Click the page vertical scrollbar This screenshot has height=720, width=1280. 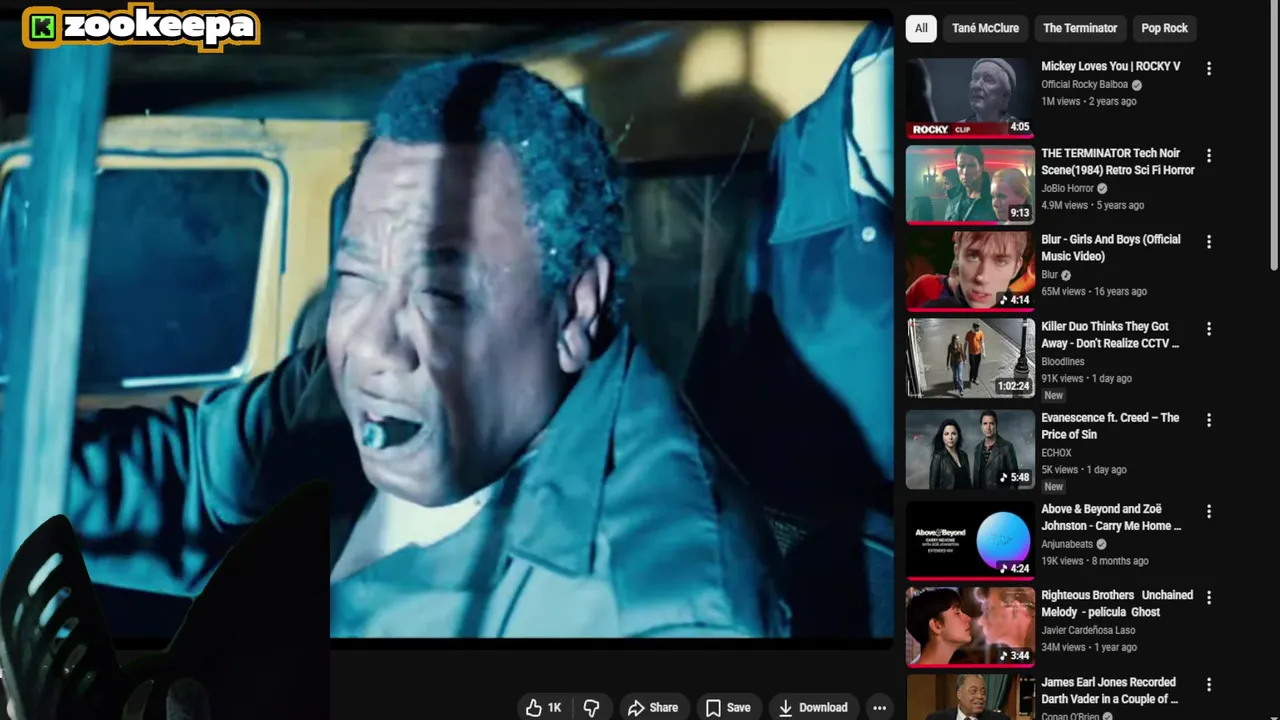coord(1274,135)
